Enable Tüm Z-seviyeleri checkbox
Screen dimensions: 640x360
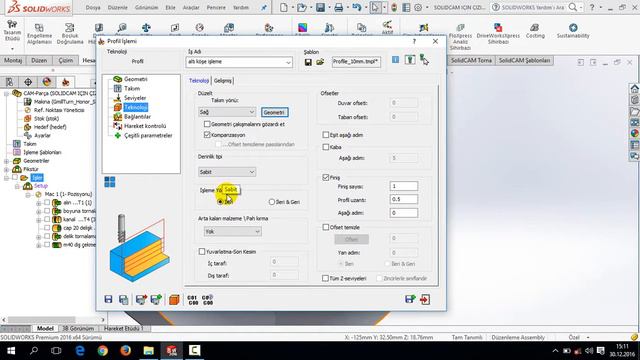tap(325, 278)
